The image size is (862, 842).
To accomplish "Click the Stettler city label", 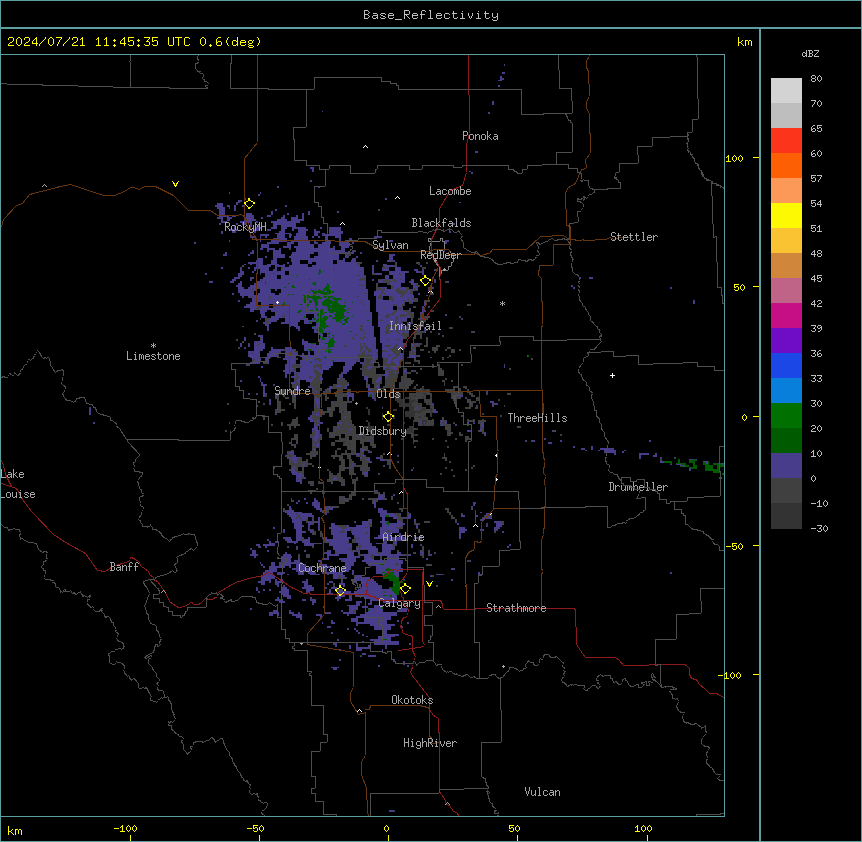I will [634, 237].
